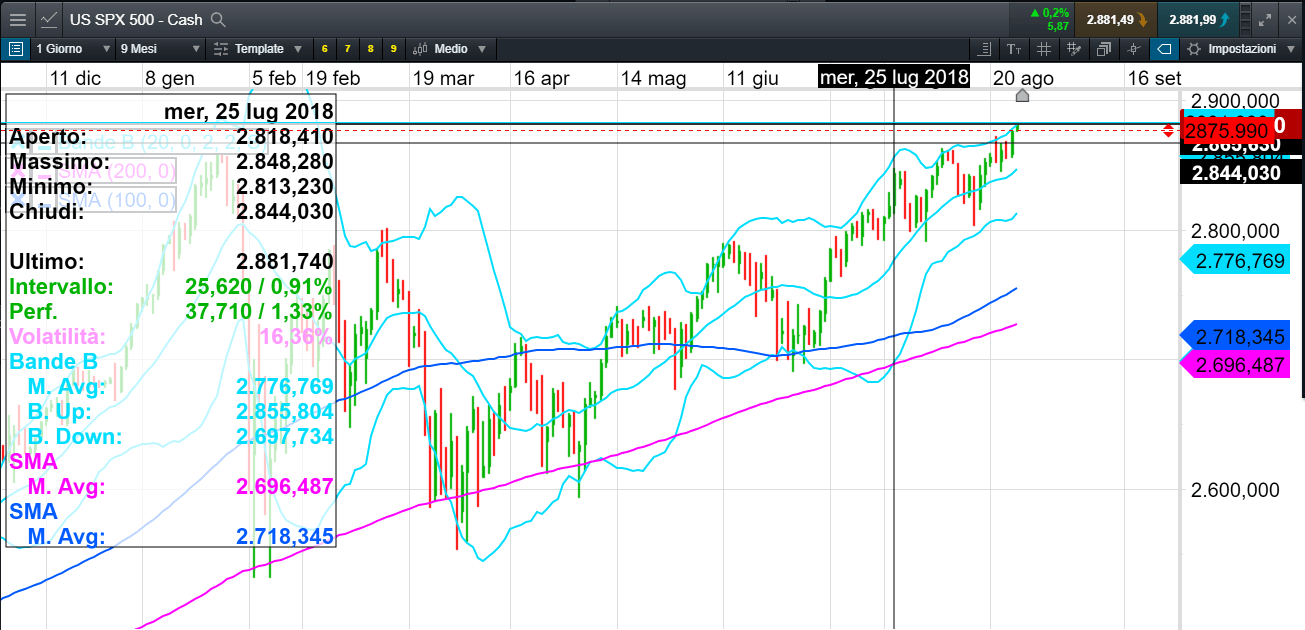Click the Massimo value 2.848,280
This screenshot has width=1305, height=630.
(285, 162)
